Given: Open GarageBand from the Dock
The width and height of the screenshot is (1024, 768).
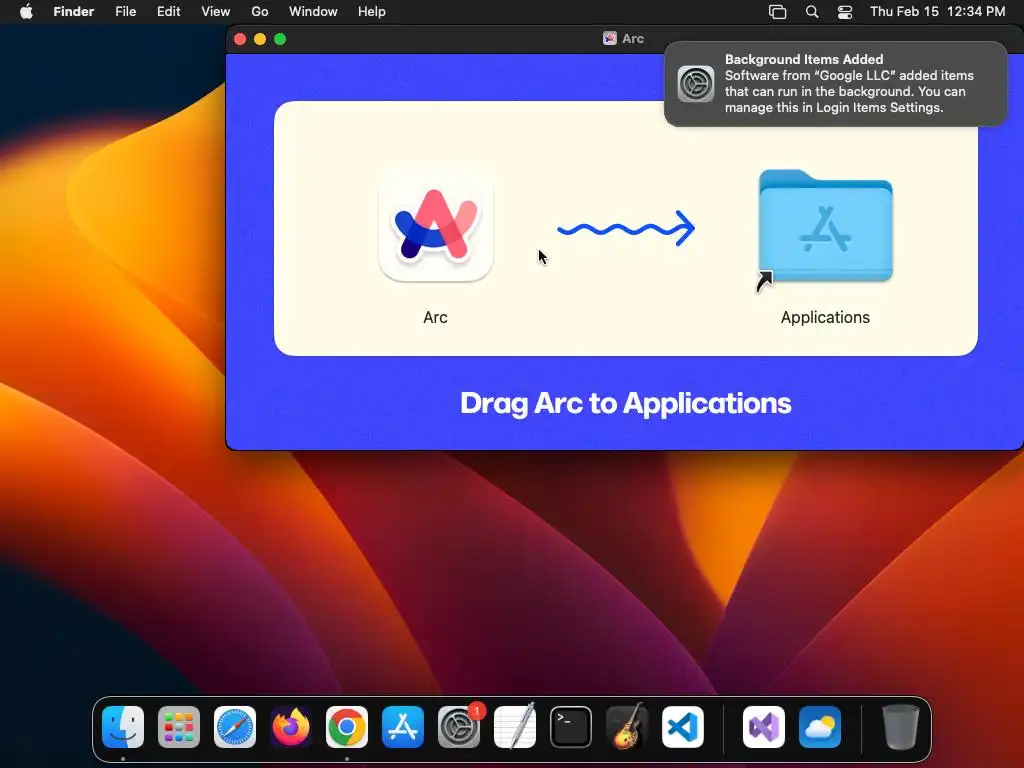Looking at the screenshot, I should pos(627,727).
